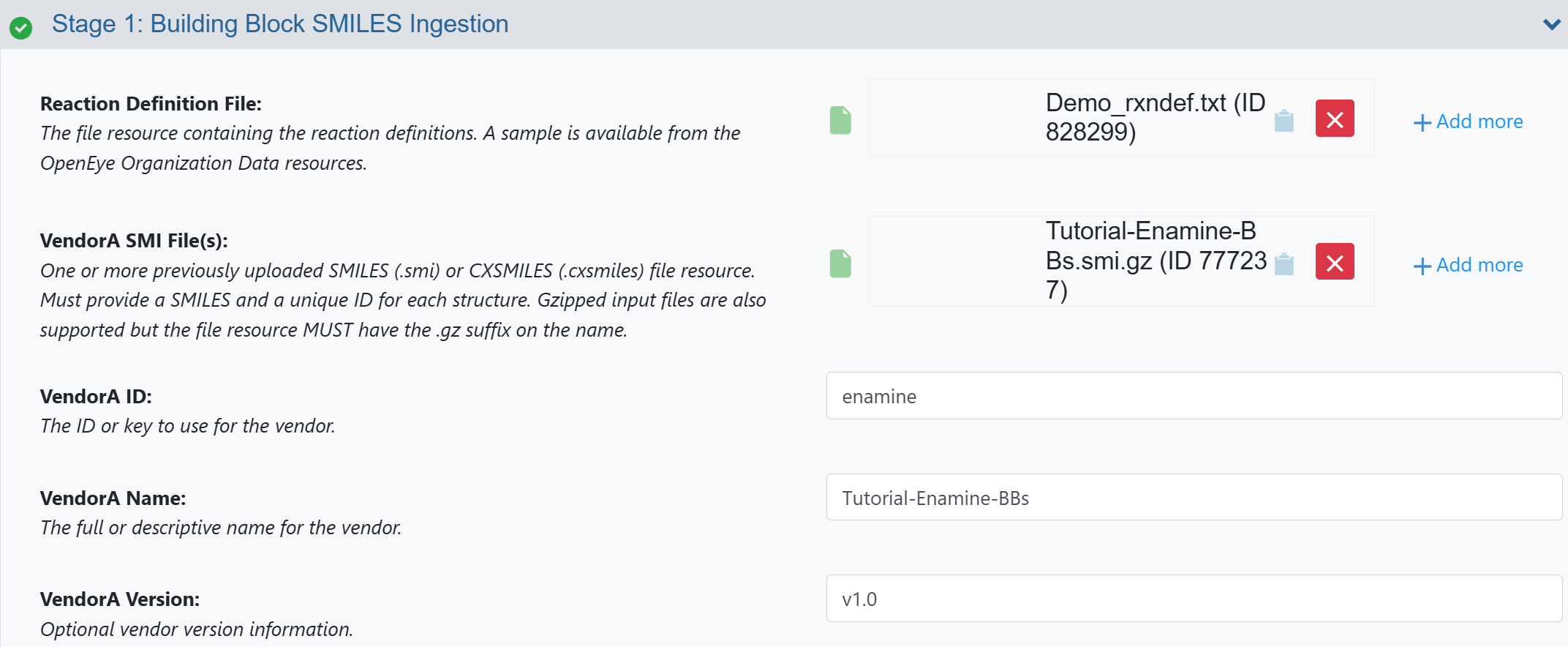The height and width of the screenshot is (647, 1568).
Task: Add more Reaction Definition files
Action: coord(1479,121)
